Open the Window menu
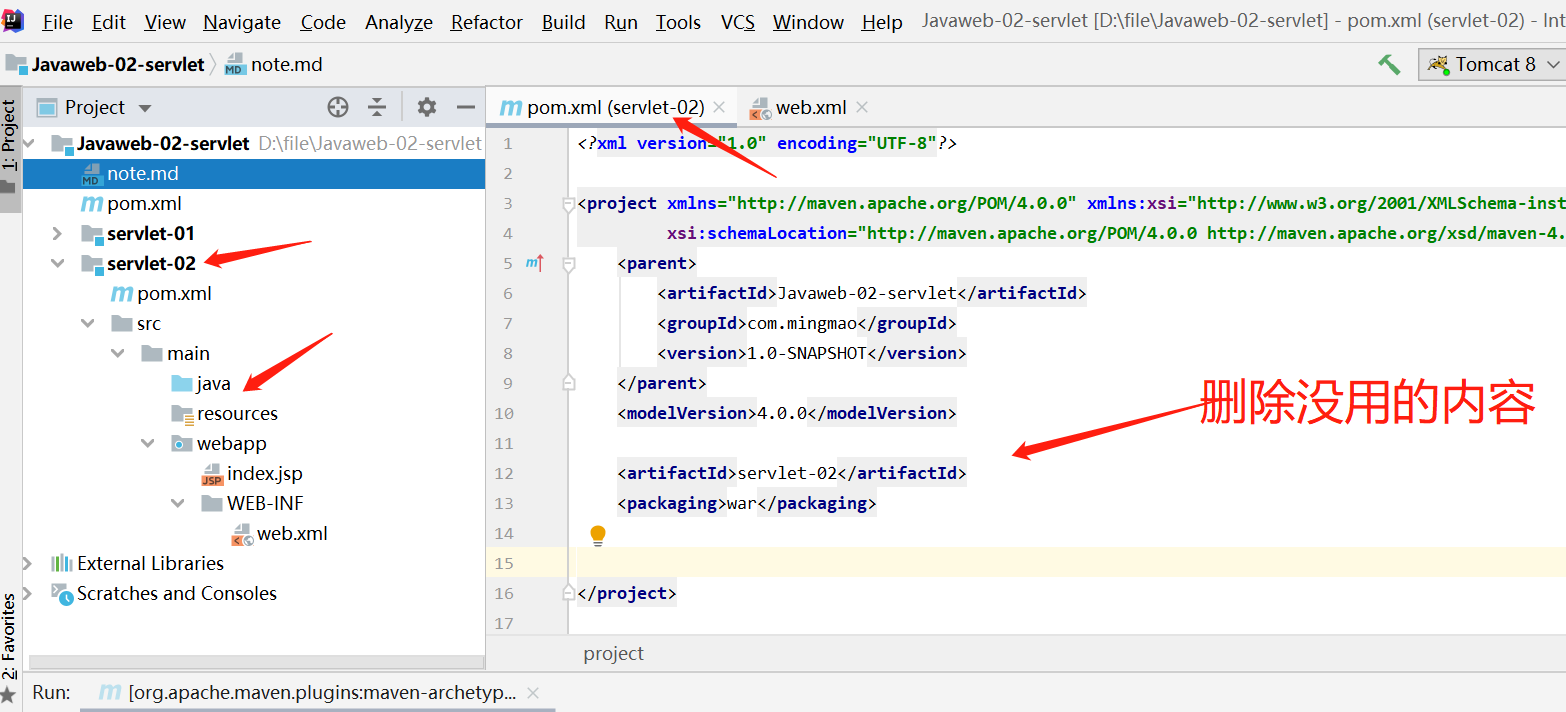The image size is (1566, 712). (809, 22)
